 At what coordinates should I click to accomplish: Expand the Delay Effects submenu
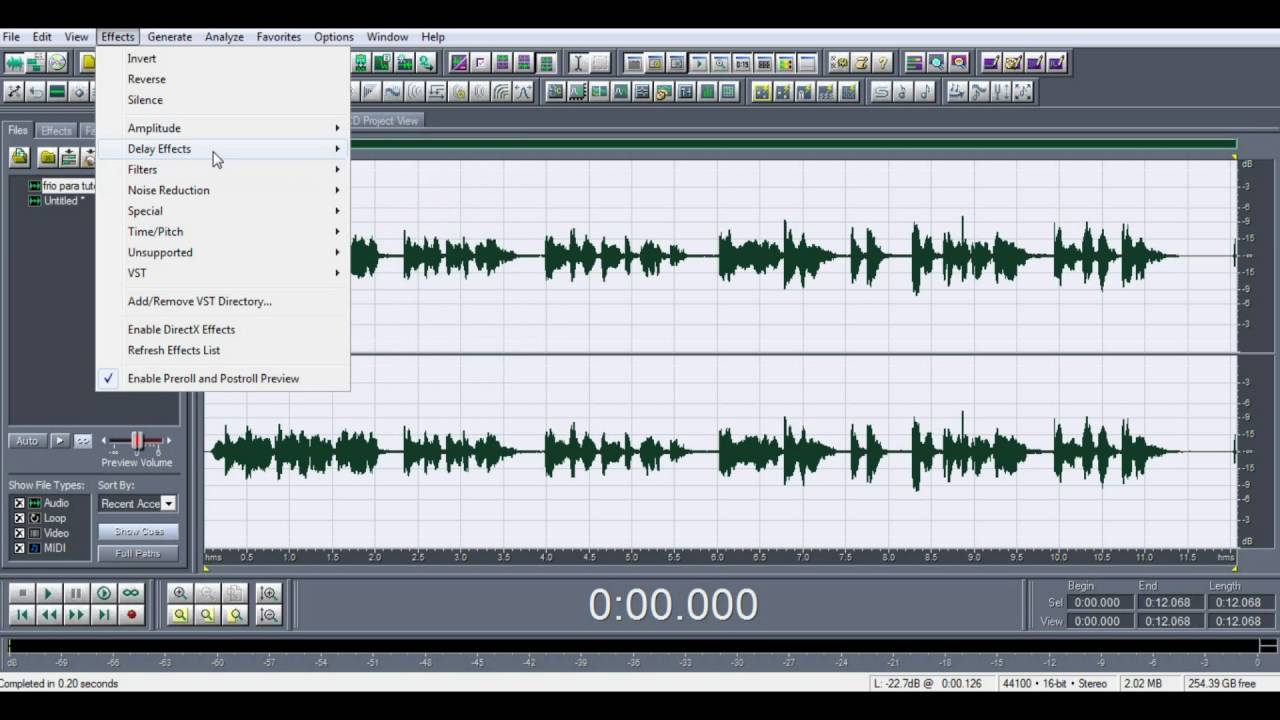click(223, 149)
